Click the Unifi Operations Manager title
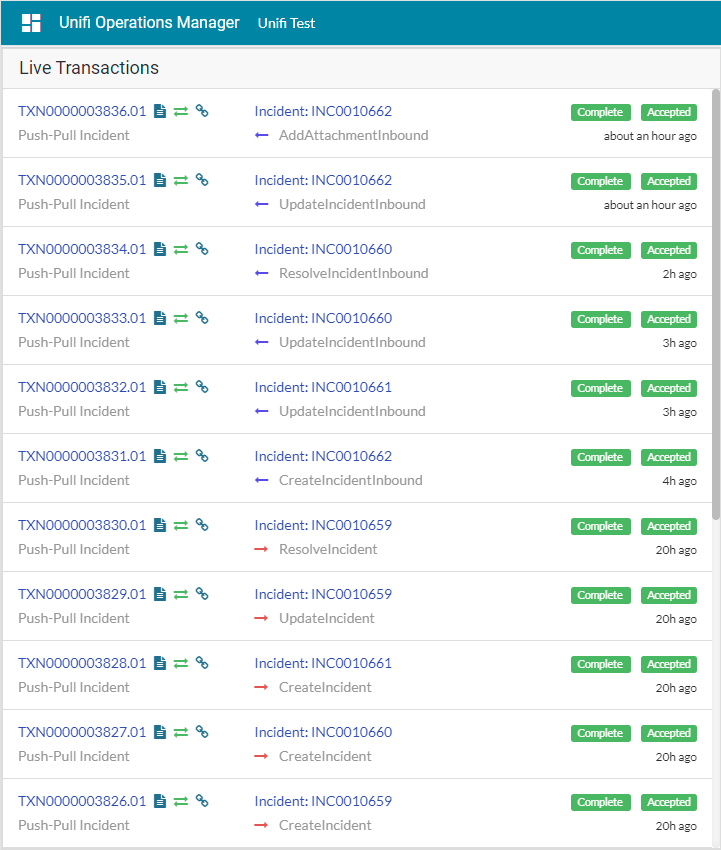Screen dimensions: 721x850 pos(149,22)
